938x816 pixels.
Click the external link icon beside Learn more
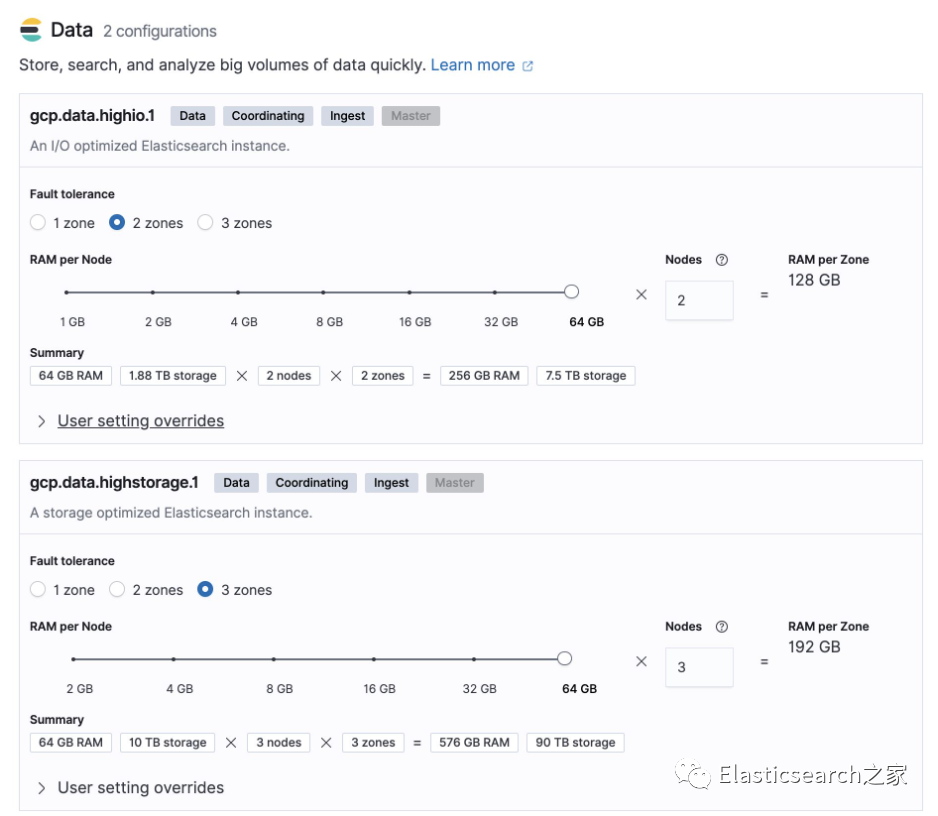[x=528, y=66]
